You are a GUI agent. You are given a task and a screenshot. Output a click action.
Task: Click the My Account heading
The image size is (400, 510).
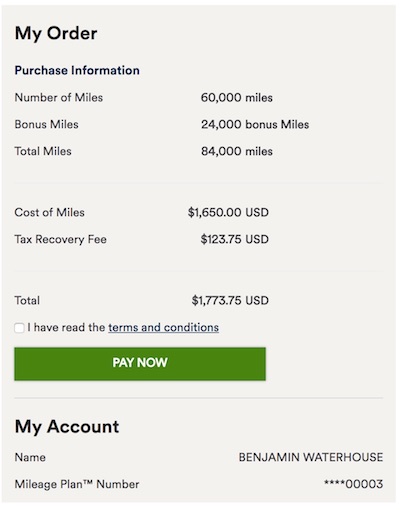coord(67,427)
